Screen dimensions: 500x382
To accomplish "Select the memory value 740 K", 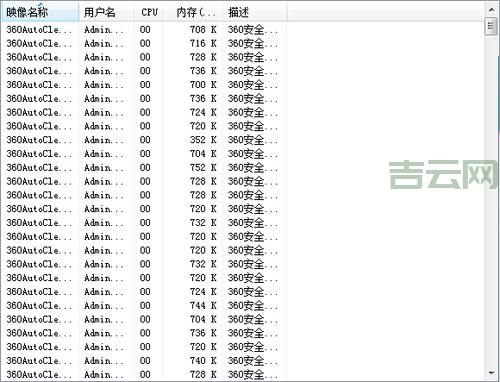I will pos(203,361).
